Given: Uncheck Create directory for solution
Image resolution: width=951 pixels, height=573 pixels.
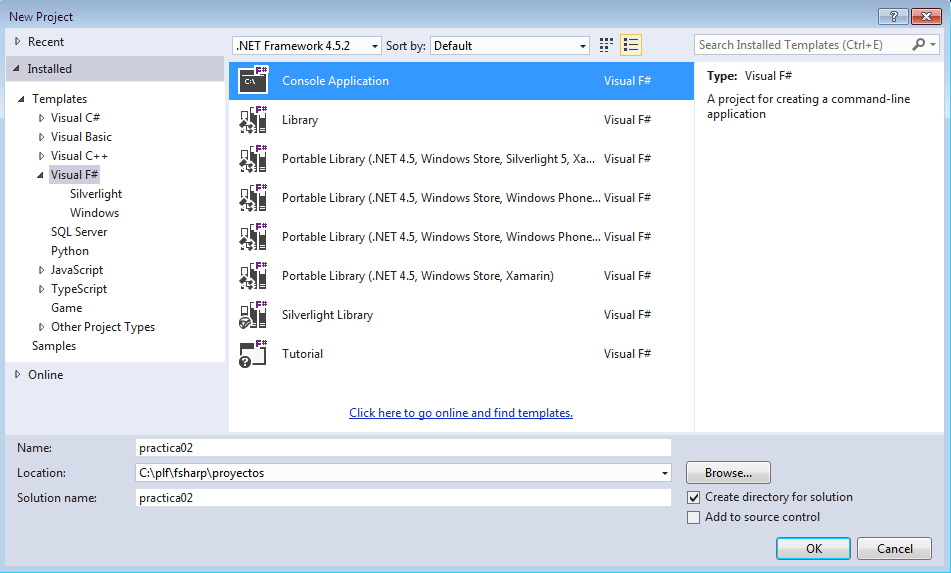Looking at the screenshot, I should [694, 497].
